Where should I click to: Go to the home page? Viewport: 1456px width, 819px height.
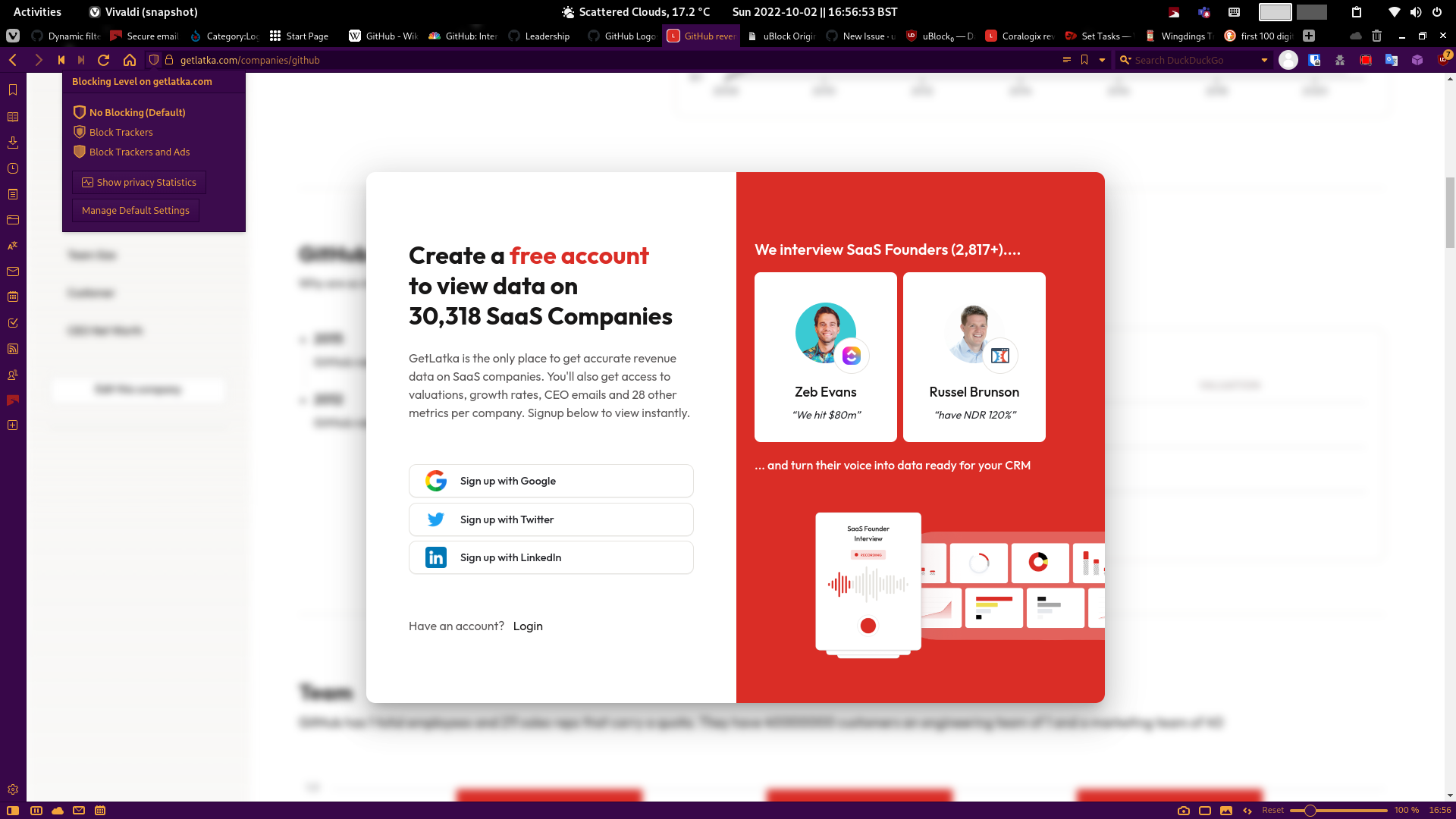pyautogui.click(x=130, y=60)
